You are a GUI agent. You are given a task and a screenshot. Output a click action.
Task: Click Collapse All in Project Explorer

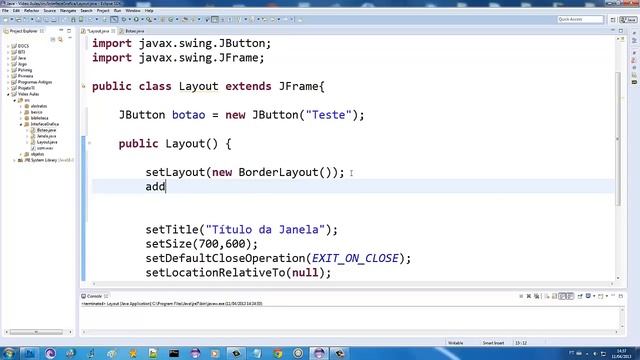53,40
